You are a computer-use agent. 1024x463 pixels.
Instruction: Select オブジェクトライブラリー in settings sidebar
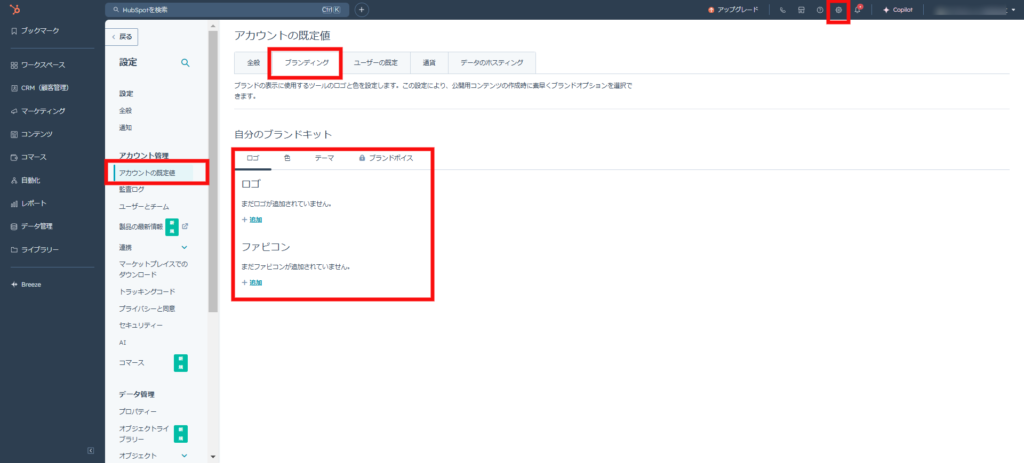(144, 434)
